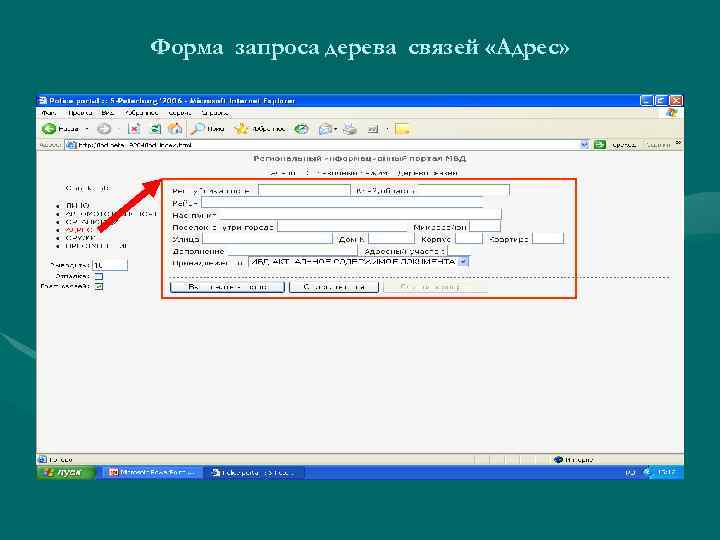Screen dimensions: 720x540
Task: Switch to Microsoft PowerPoint taskbar item
Action: pos(152,472)
